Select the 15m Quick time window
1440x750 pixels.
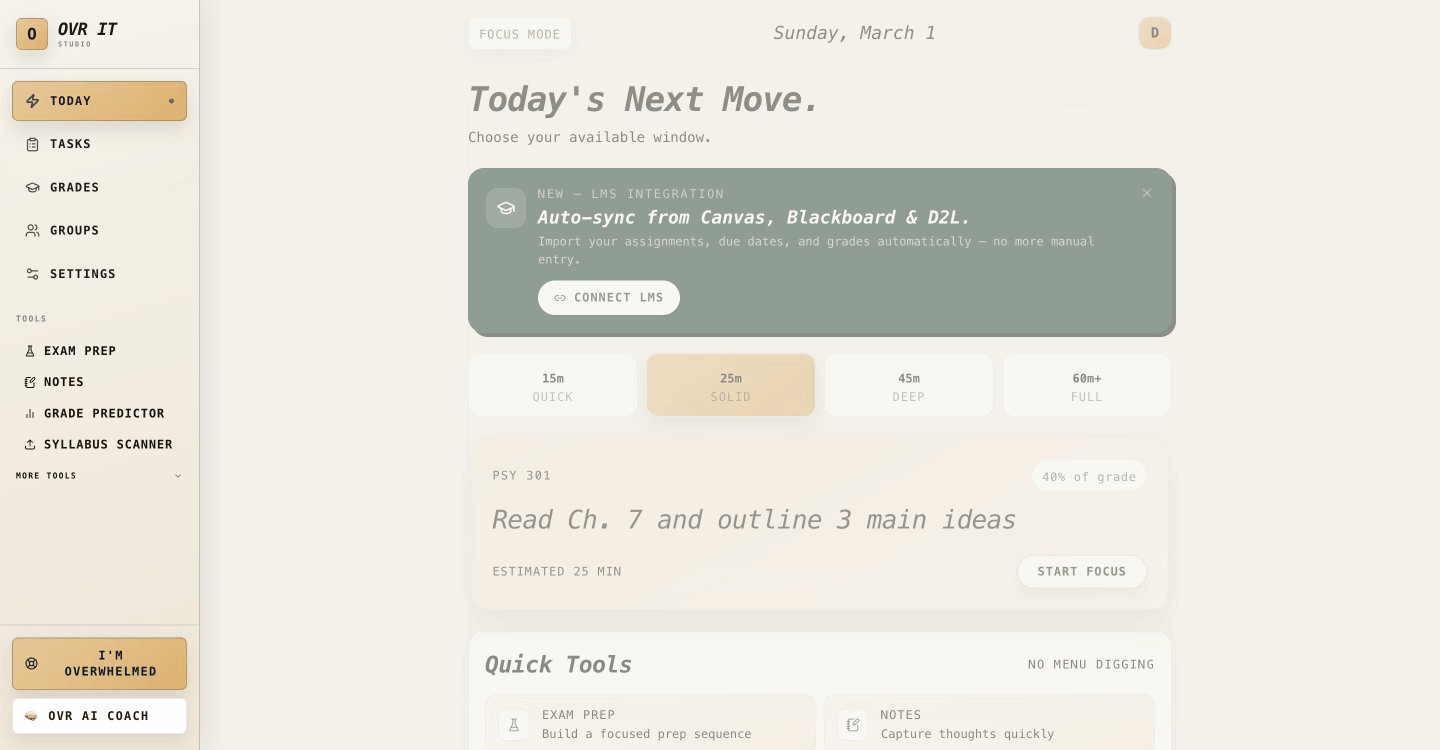553,385
